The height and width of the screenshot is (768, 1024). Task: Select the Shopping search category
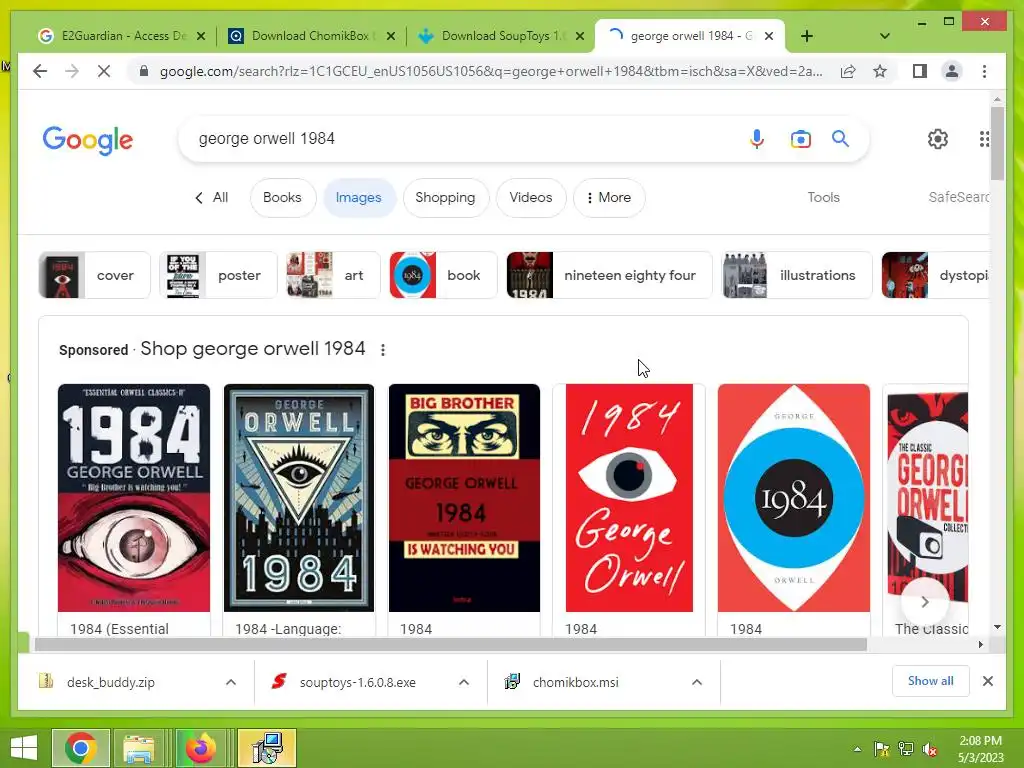coord(445,197)
